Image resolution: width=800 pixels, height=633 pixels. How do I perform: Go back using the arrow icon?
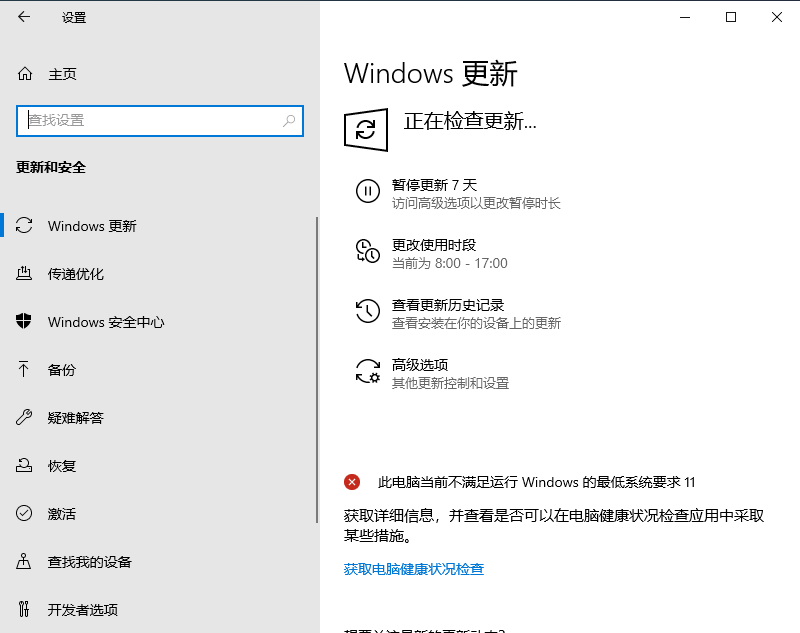(23, 17)
